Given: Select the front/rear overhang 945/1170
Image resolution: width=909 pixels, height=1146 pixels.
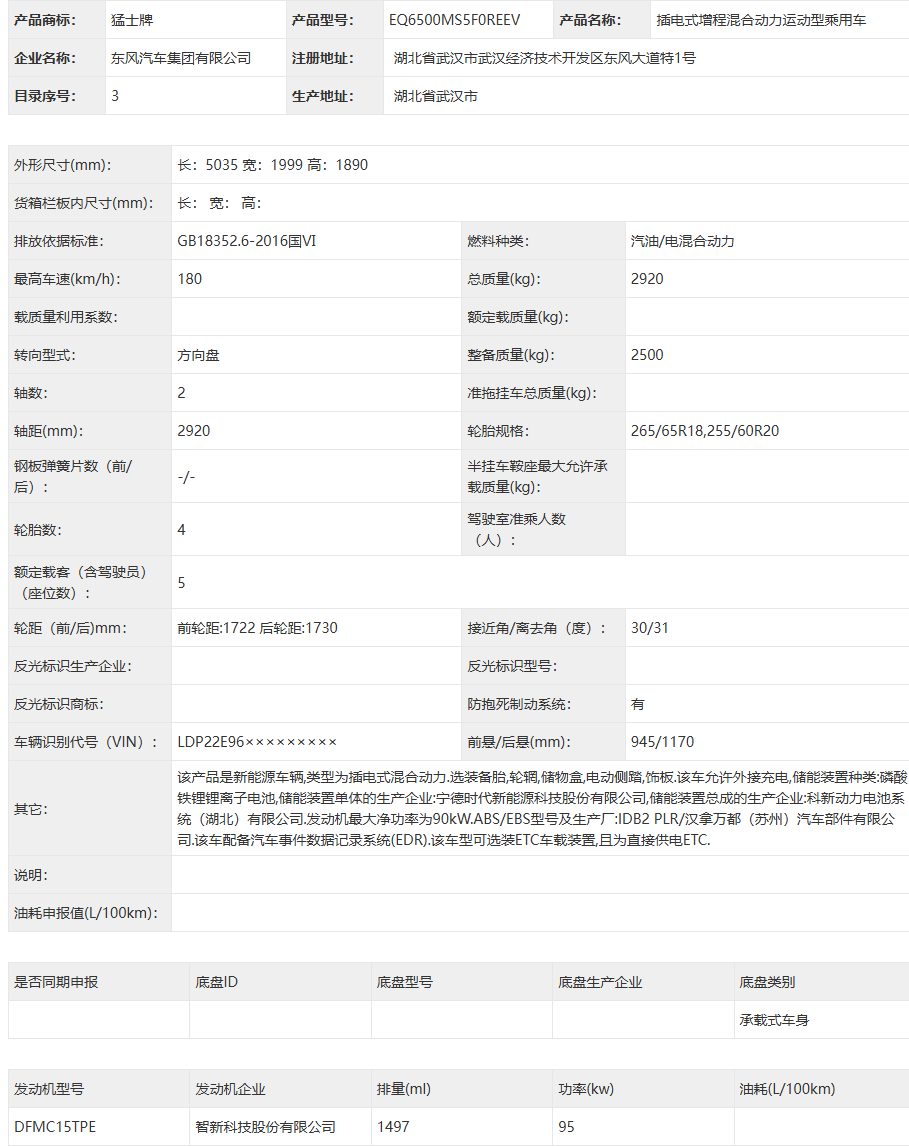Looking at the screenshot, I should (x=663, y=742).
